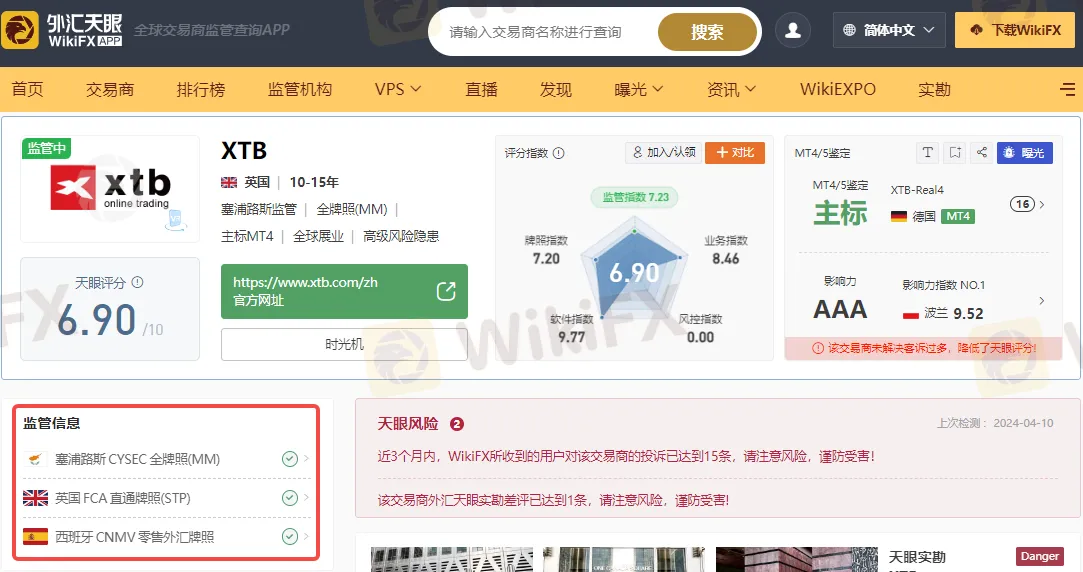This screenshot has height=572, width=1083.
Task: Click the blue 曝光 report button
Action: [1025, 153]
